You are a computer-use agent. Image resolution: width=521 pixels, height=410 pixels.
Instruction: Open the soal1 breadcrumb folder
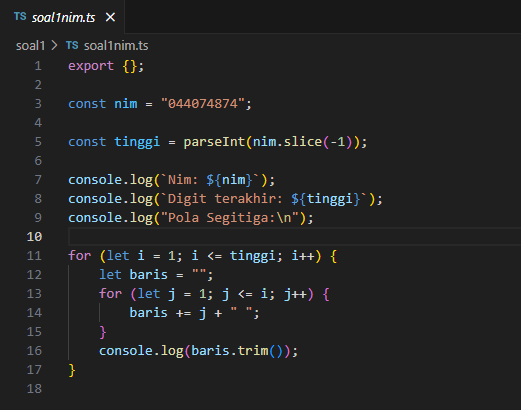point(30,46)
